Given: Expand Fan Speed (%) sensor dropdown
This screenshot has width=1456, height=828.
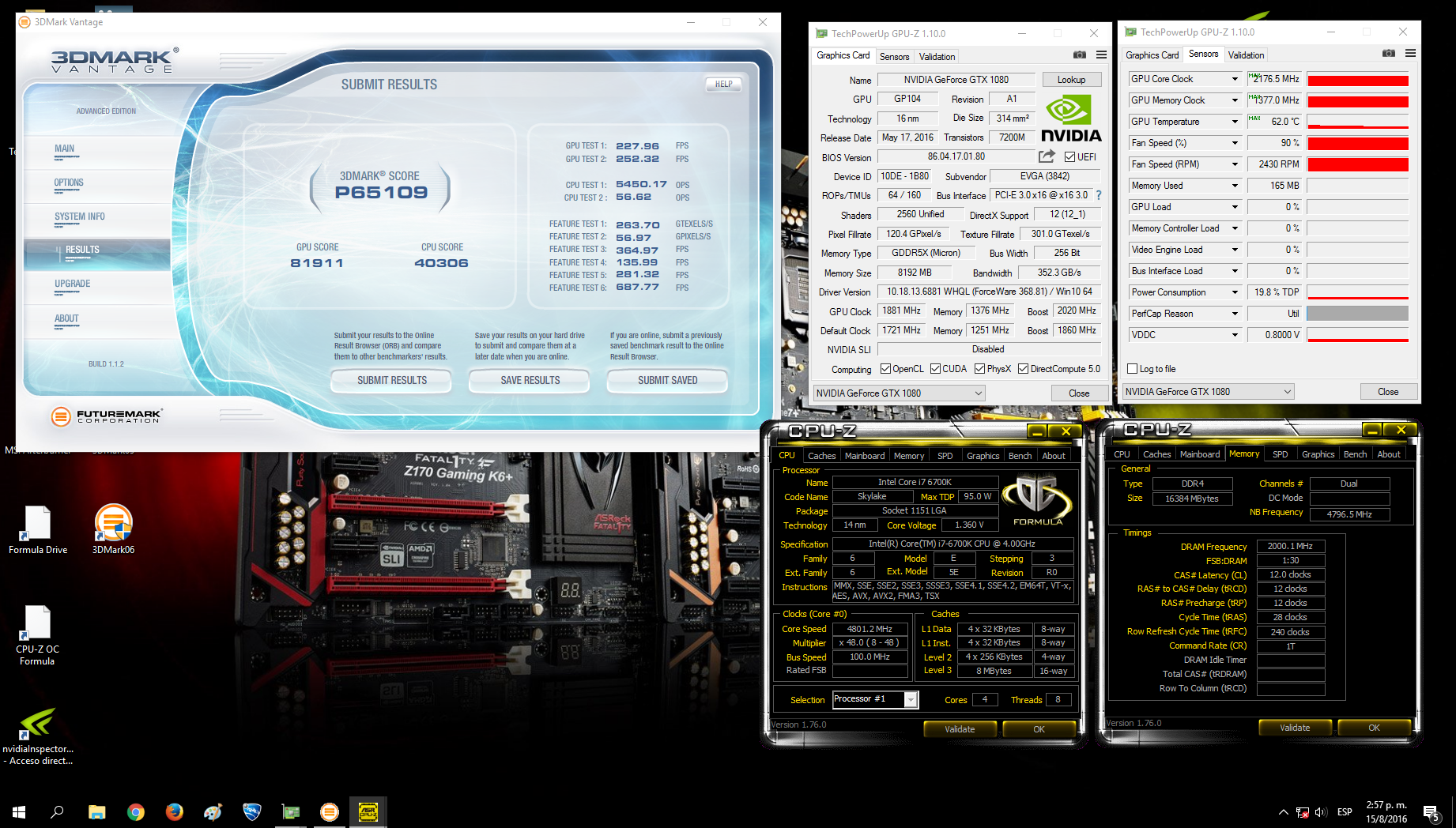Looking at the screenshot, I should pos(1235,143).
